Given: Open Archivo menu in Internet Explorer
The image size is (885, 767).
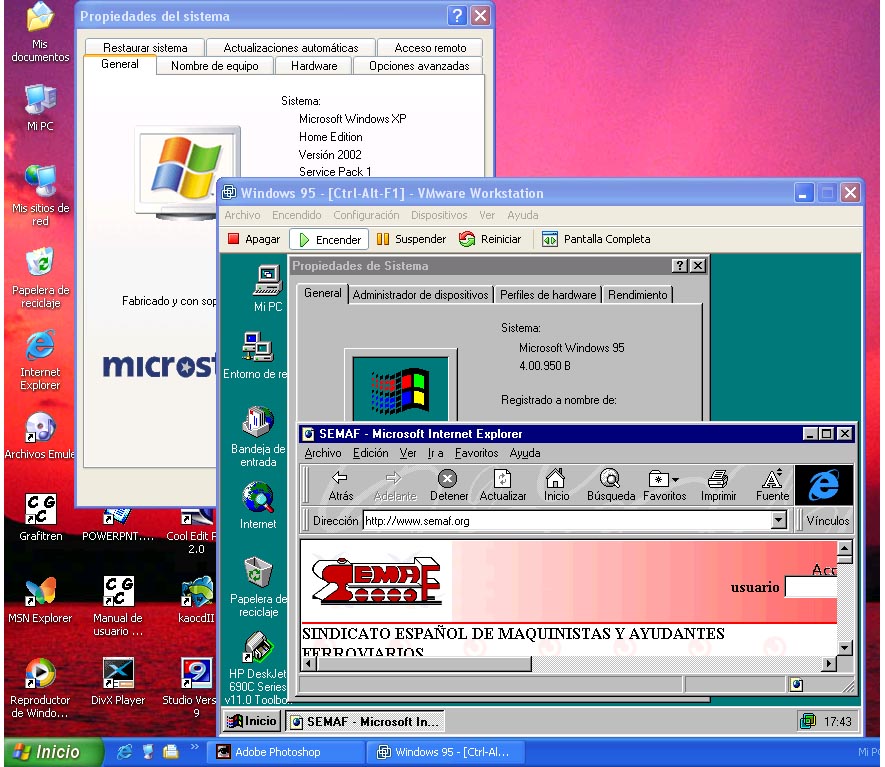Looking at the screenshot, I should point(323,453).
